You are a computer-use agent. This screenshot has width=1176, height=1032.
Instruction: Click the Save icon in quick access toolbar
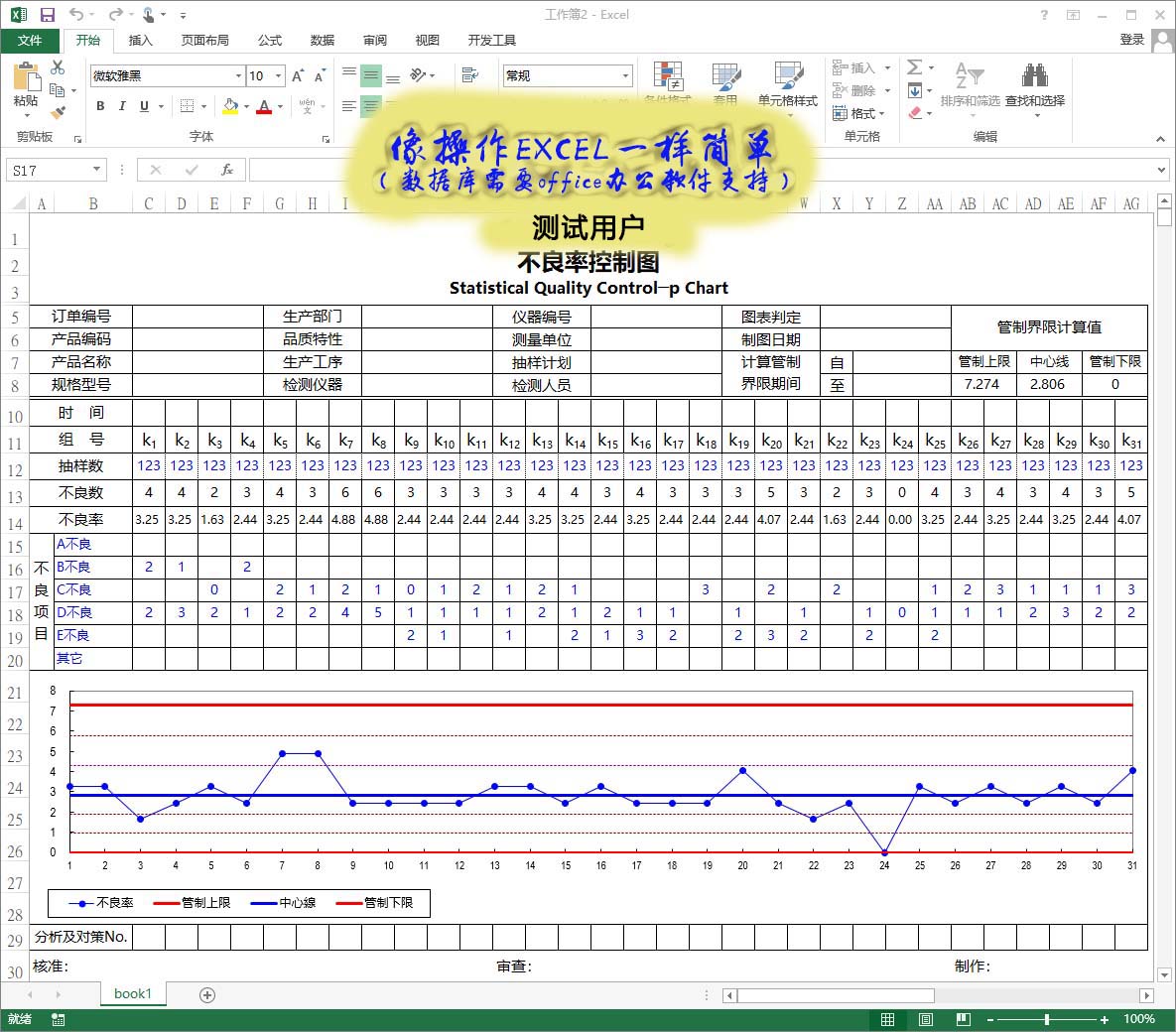pos(47,15)
